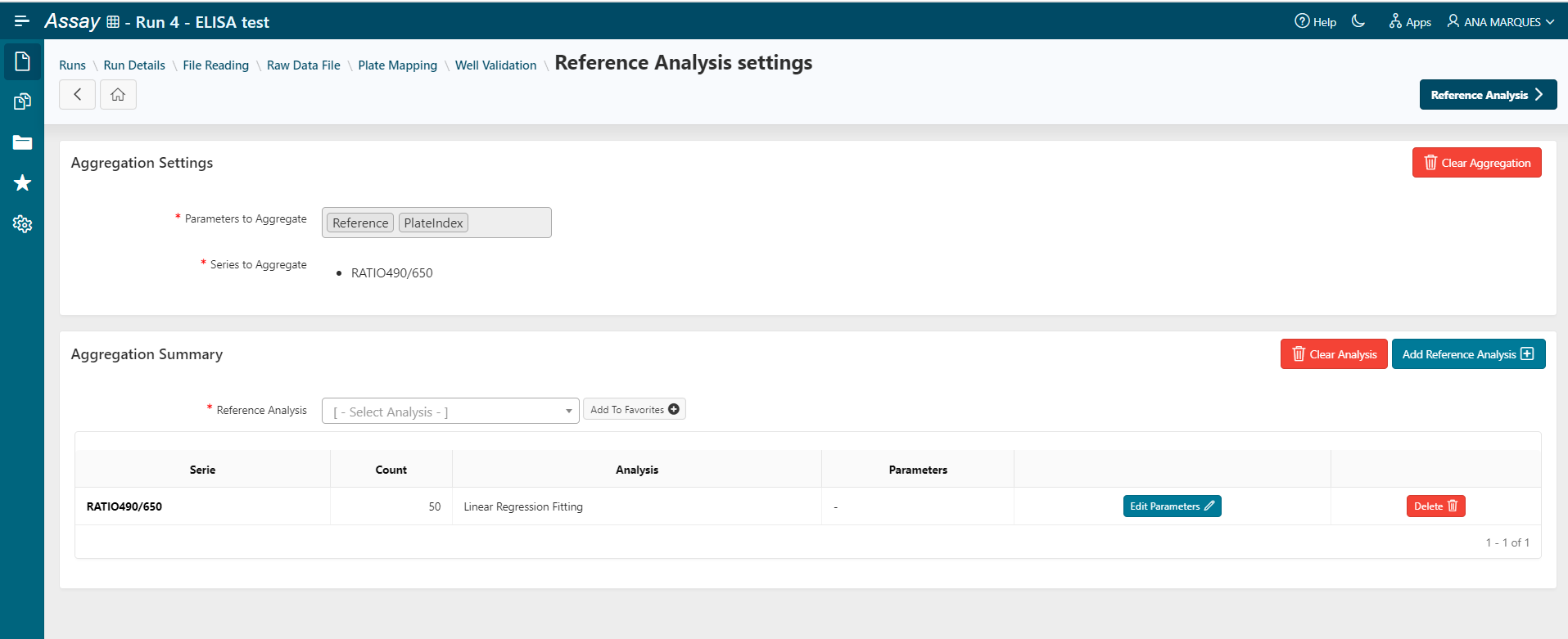
Task: Open favorites star icon in sidebar
Action: [x=22, y=182]
